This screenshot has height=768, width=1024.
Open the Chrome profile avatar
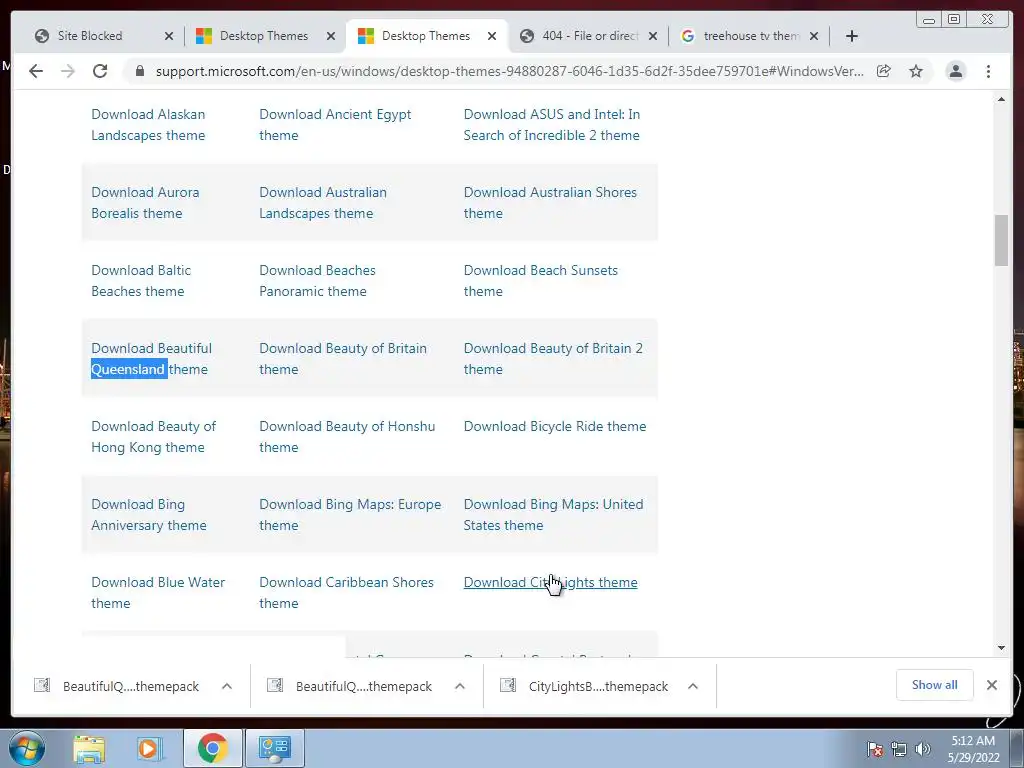pos(955,71)
